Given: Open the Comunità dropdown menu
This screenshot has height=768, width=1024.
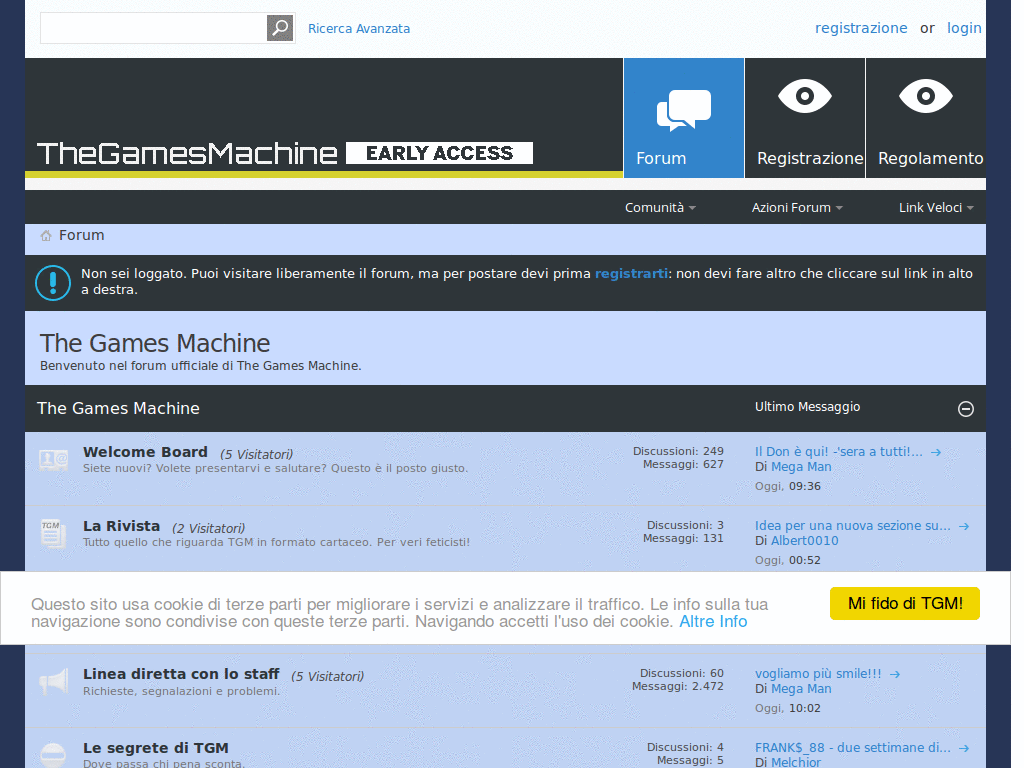Looking at the screenshot, I should point(660,208).
